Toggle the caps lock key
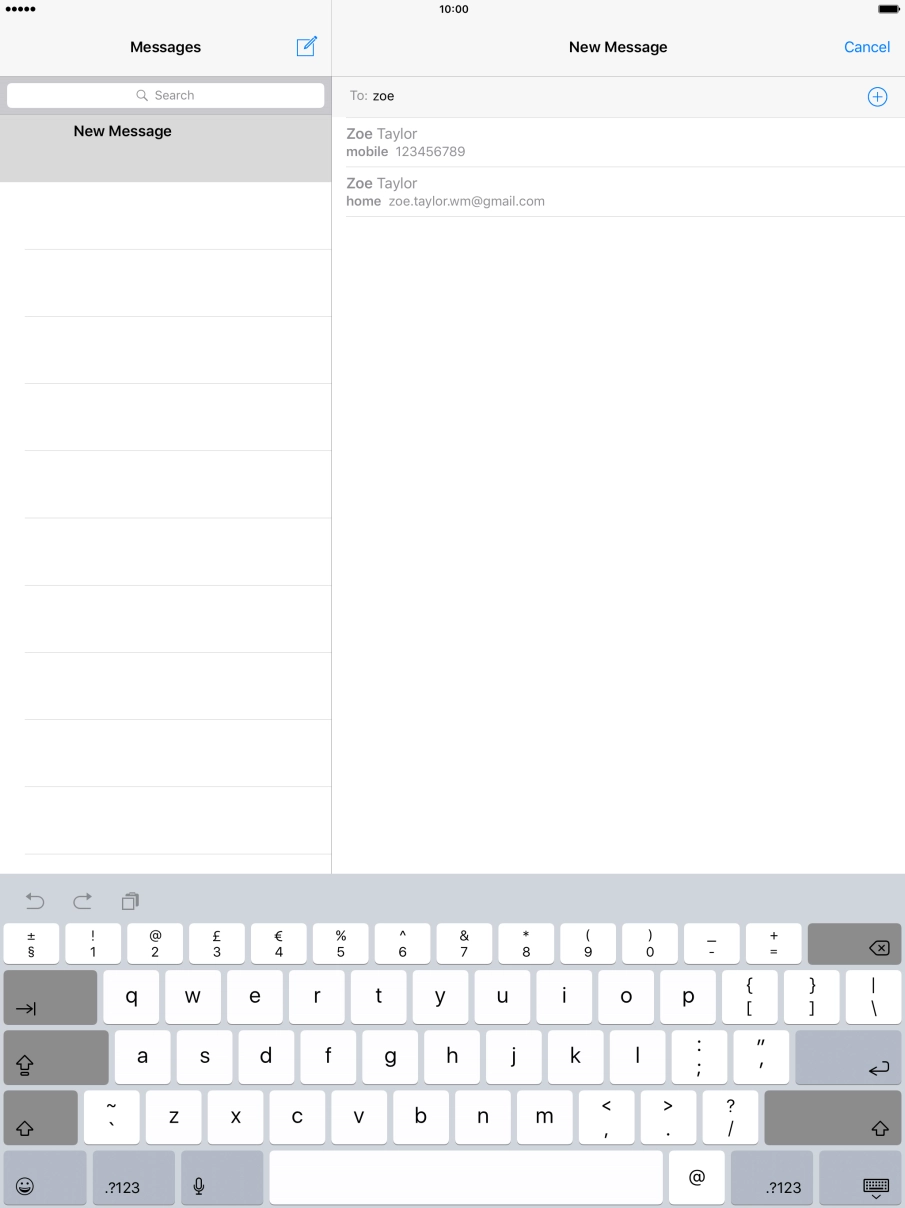This screenshot has height=1208, width=905. 55,1058
